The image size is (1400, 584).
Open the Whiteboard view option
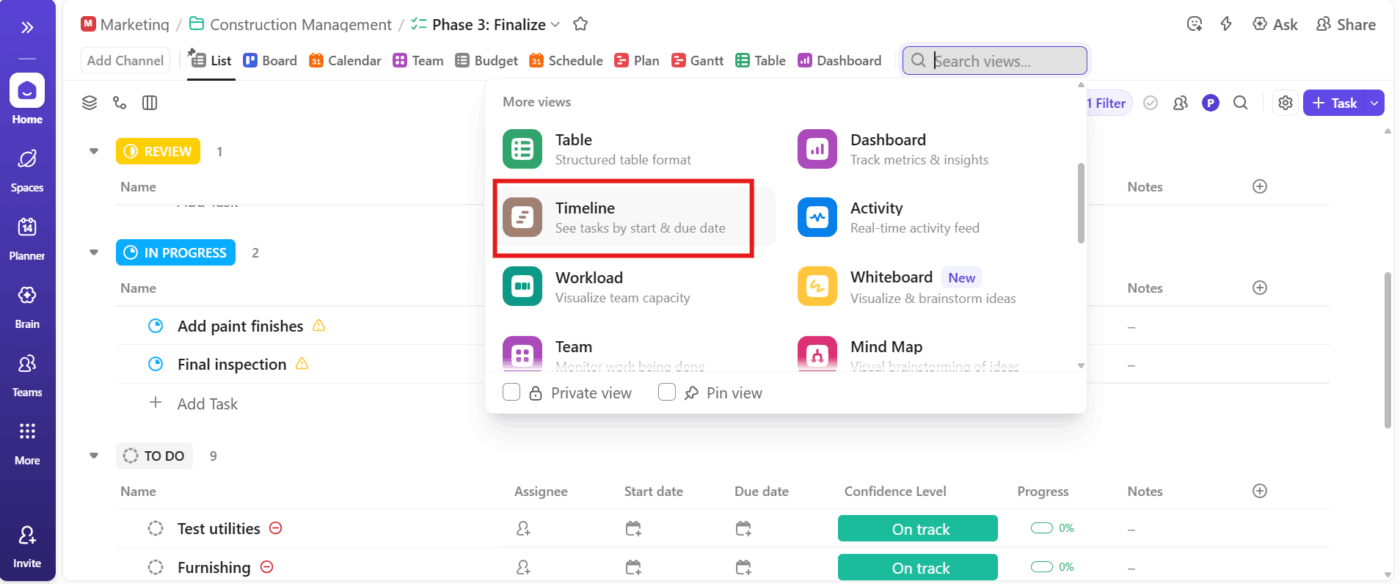(x=890, y=285)
